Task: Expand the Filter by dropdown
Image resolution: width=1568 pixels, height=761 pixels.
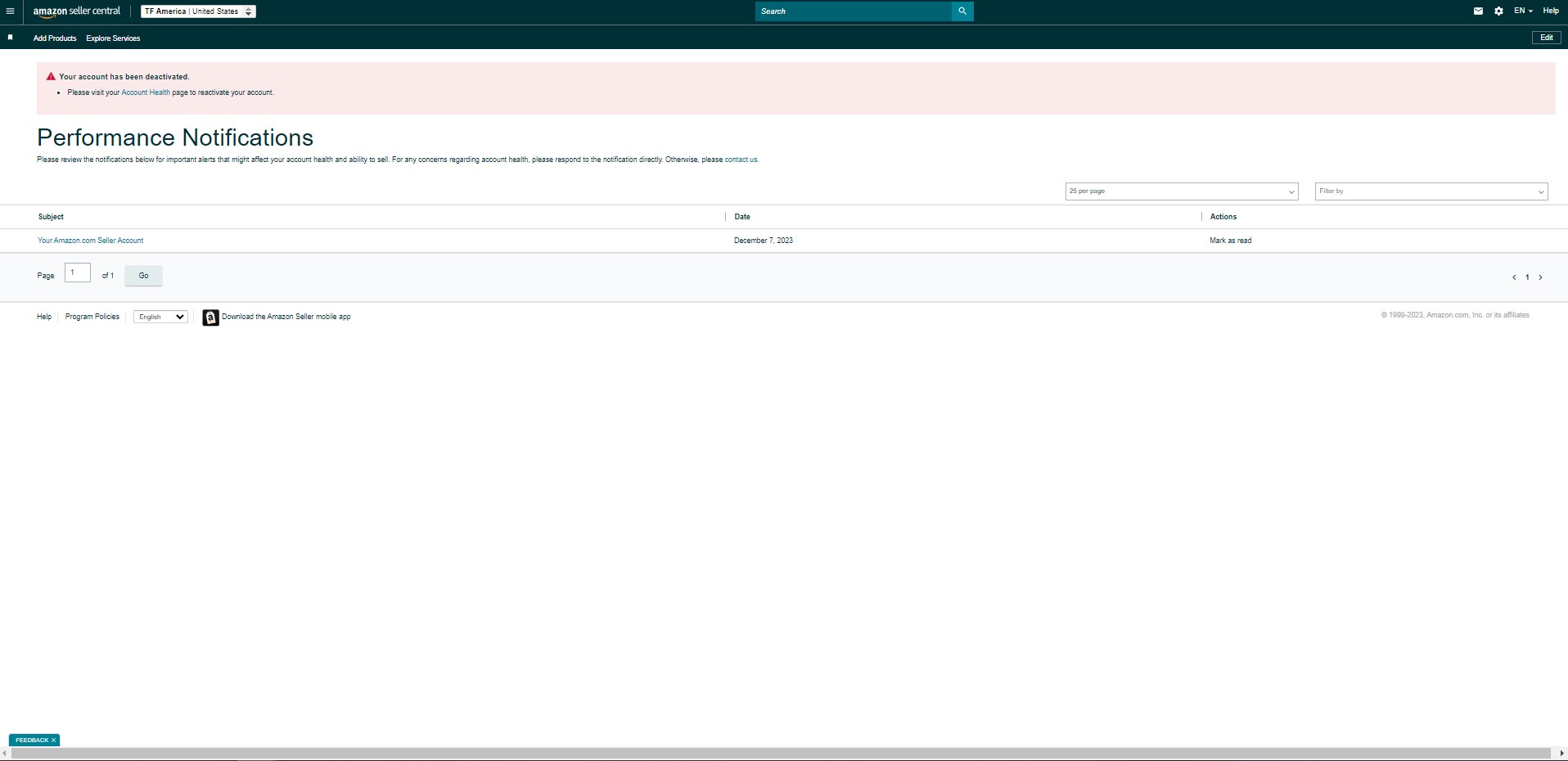Action: click(1431, 191)
